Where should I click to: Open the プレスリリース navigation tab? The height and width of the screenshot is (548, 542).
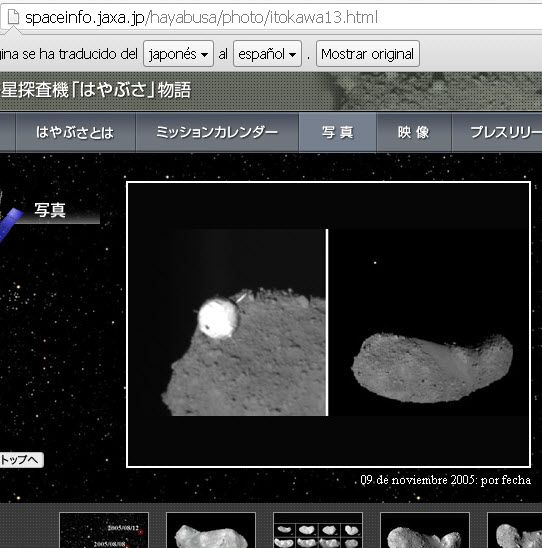point(497,132)
